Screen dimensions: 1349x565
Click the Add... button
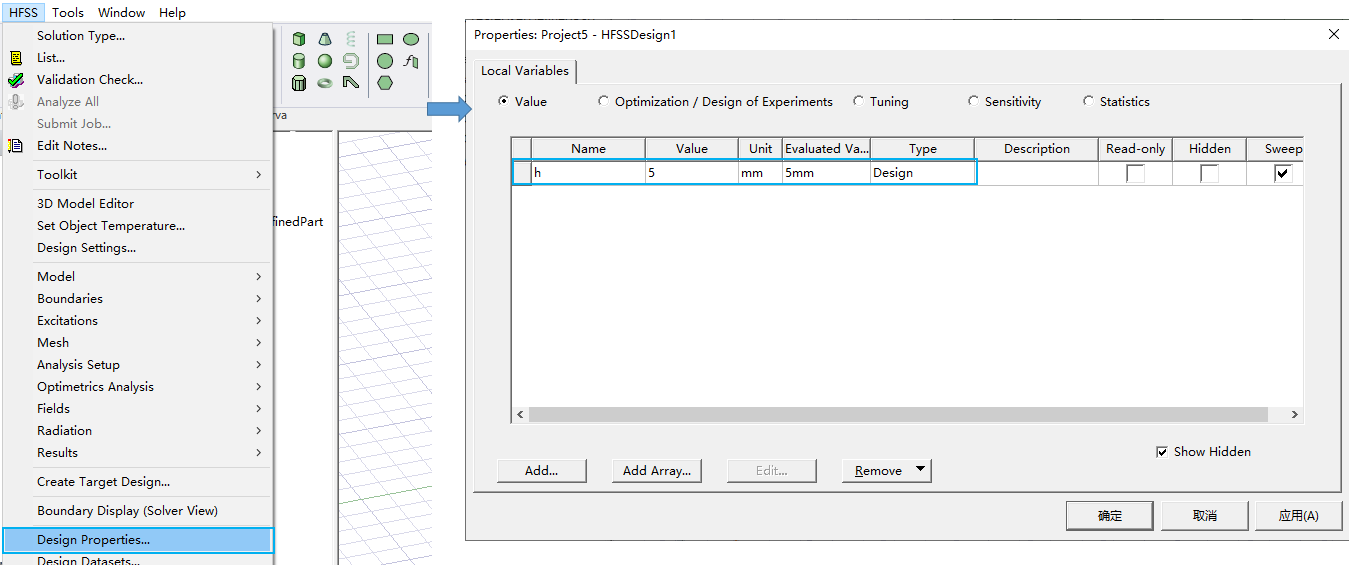(x=541, y=470)
